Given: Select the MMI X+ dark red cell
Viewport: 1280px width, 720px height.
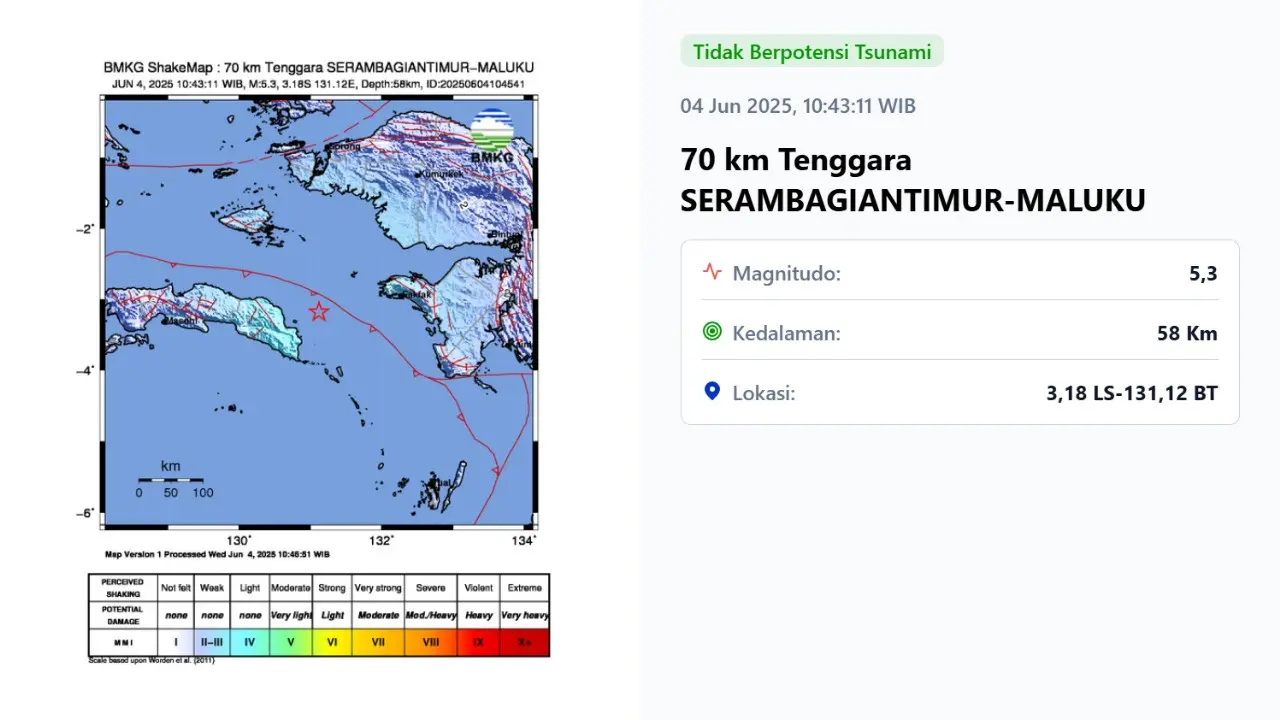Looking at the screenshot, I should (x=524, y=642).
